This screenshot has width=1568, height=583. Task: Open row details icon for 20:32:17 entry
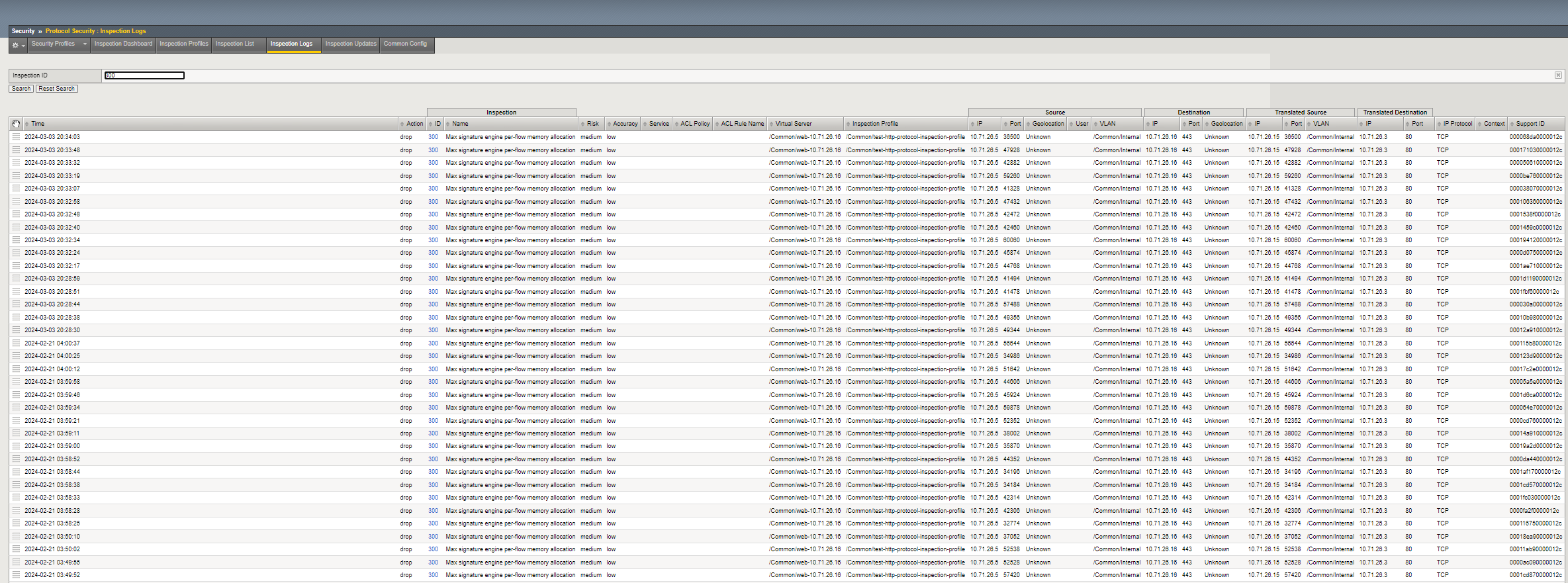[16, 266]
